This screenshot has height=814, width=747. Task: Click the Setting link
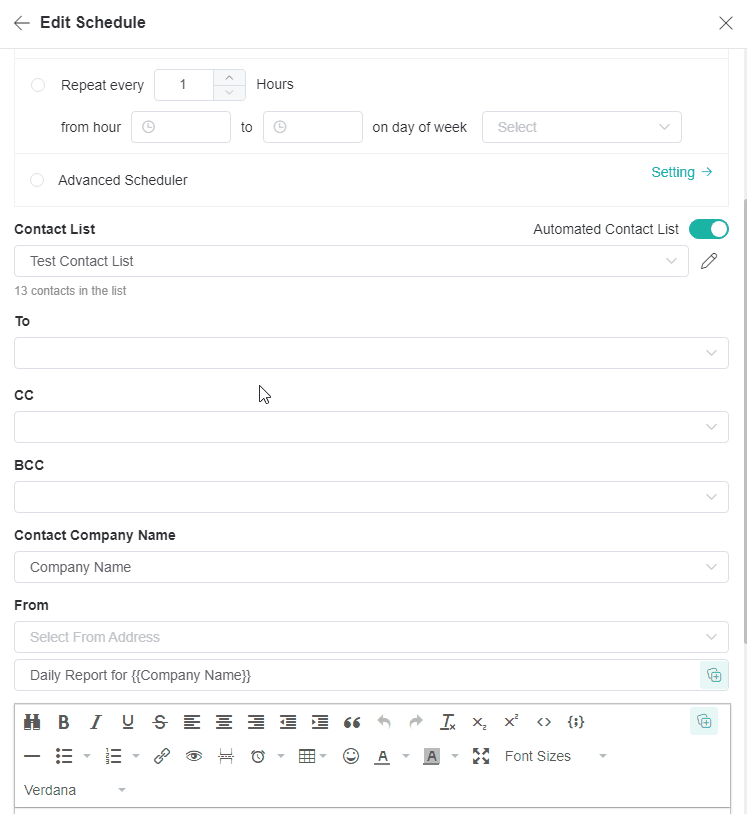(681, 172)
